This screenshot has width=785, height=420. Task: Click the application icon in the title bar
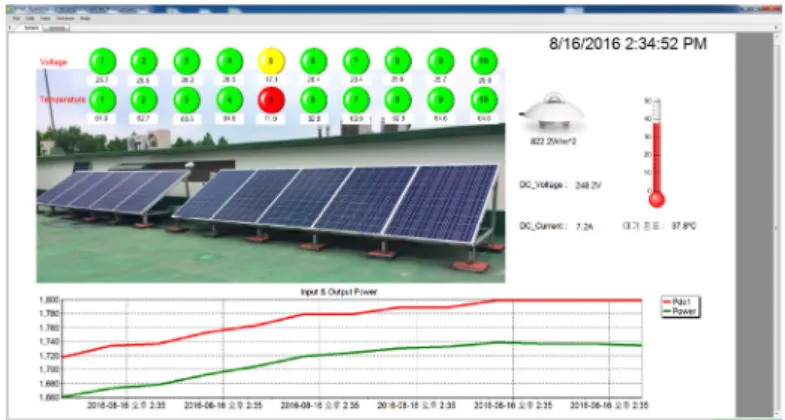pos(10,9)
